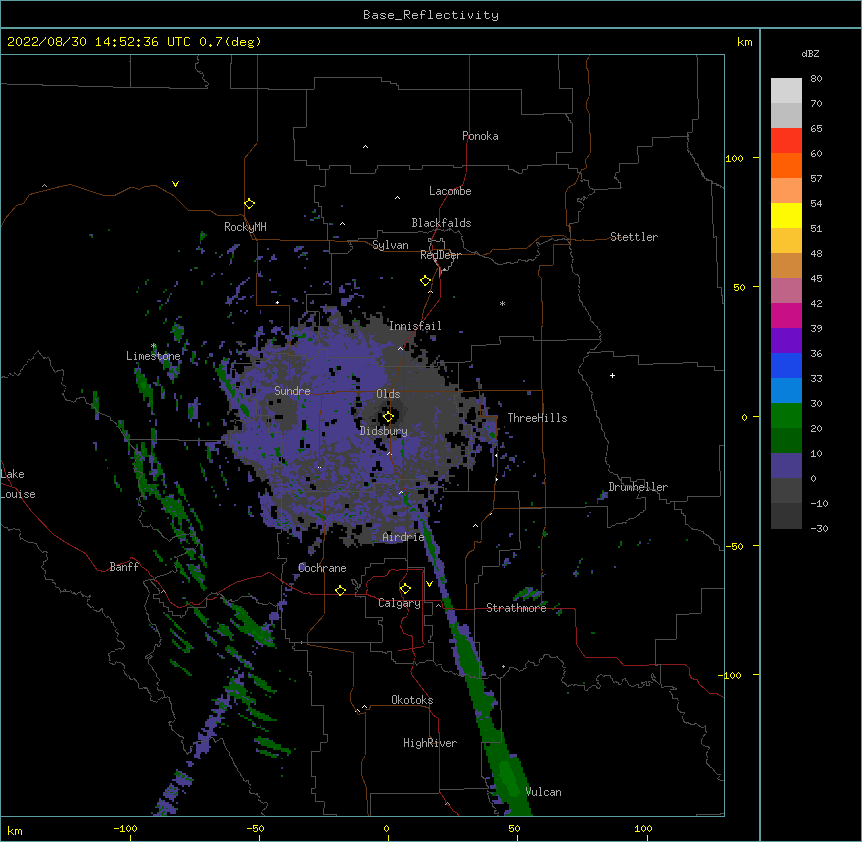The image size is (862, 842).
Task: Click yellow V marker northwest of RockyMH
Action: [x=175, y=184]
